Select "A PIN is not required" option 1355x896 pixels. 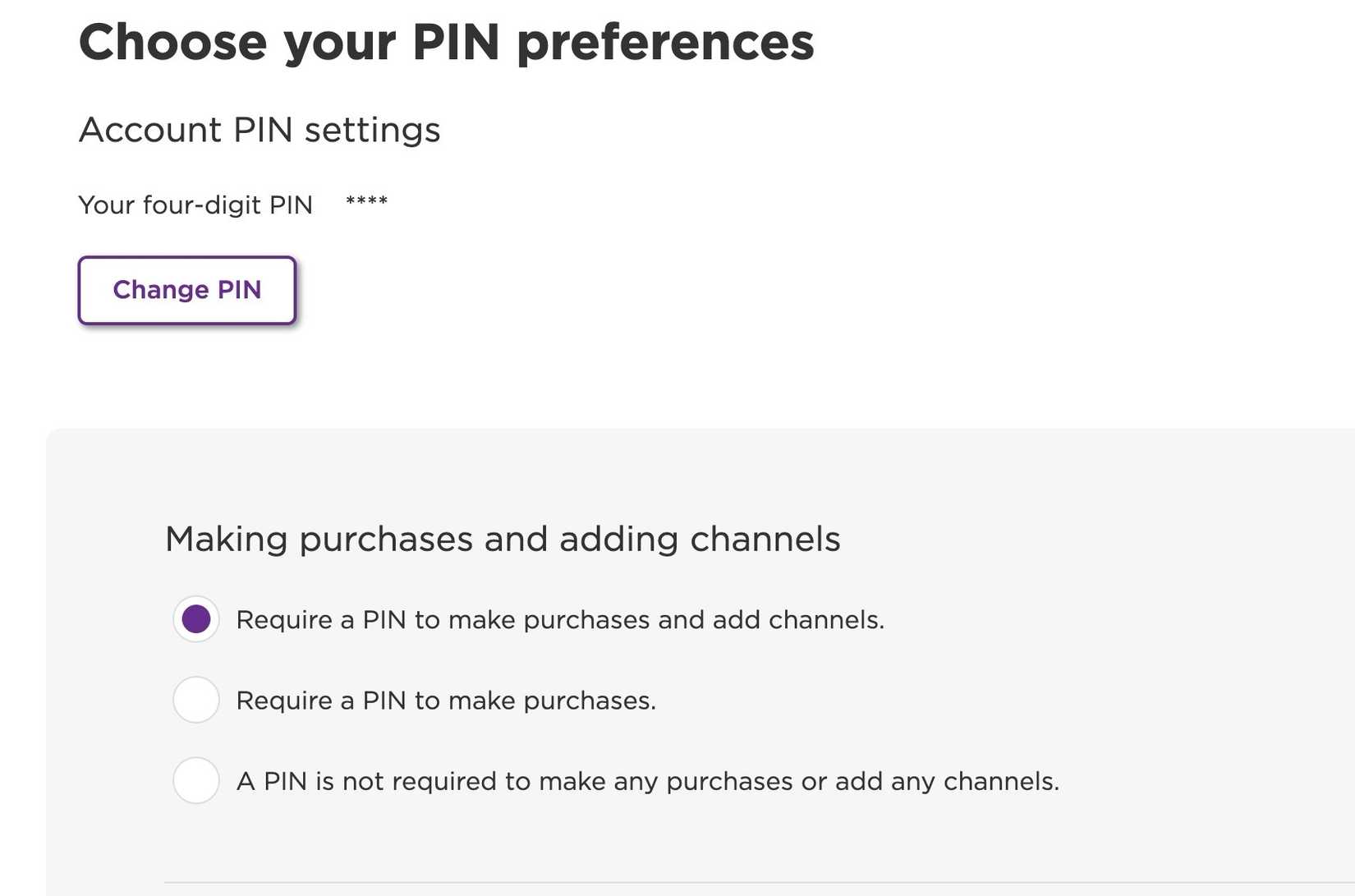(196, 781)
